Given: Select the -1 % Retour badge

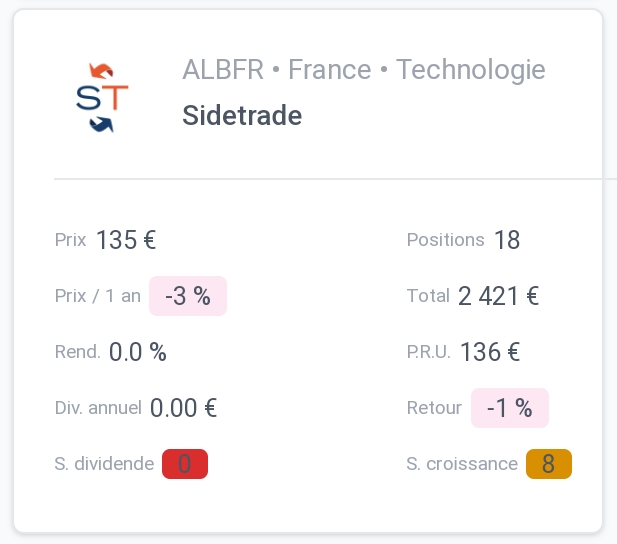Looking at the screenshot, I should [510, 408].
